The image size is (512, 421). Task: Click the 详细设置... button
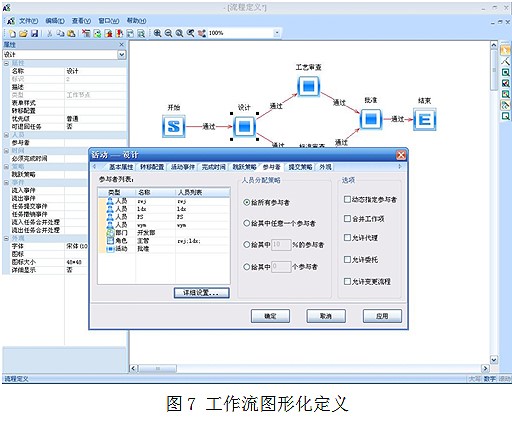click(201, 293)
